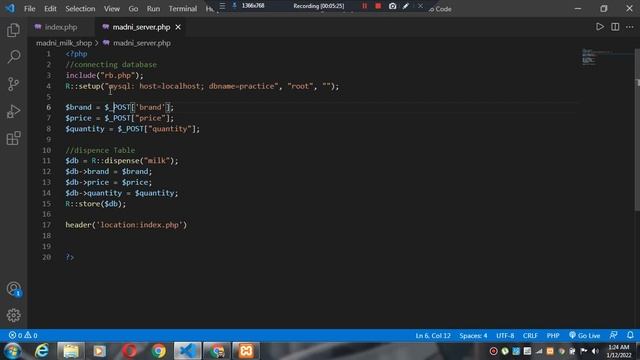
Task: Open the Windows Start button
Action: coord(12,351)
